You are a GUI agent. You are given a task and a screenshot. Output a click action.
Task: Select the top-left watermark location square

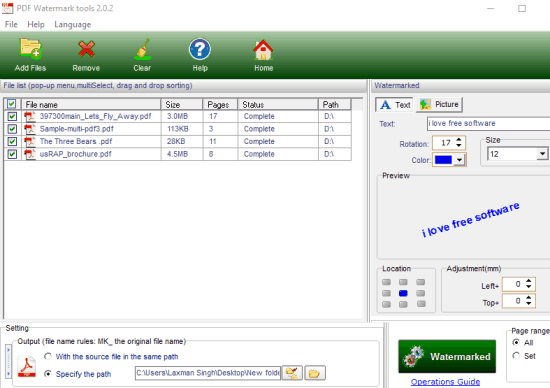click(x=386, y=282)
